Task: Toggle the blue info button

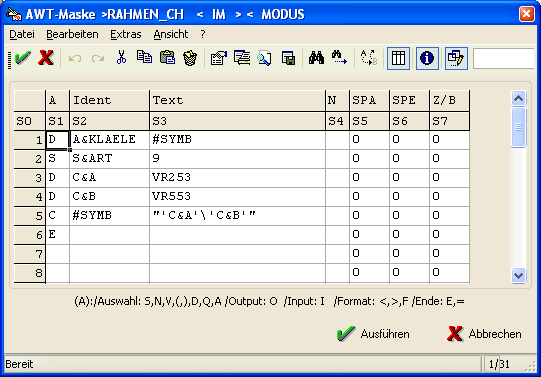Action: point(427,58)
